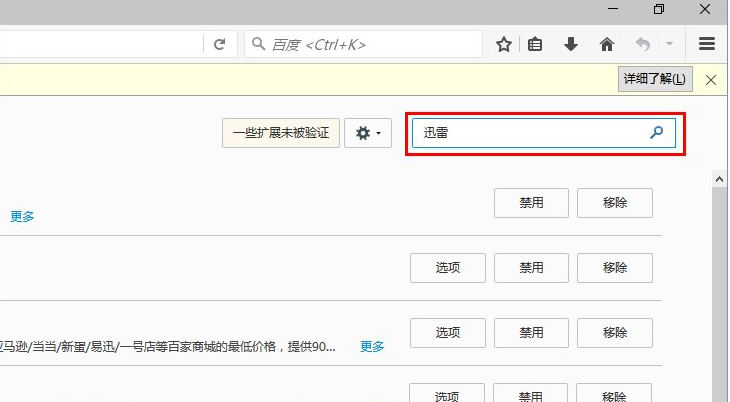This screenshot has height=402, width=730.
Task: Click the reload page icon
Action: coord(219,44)
